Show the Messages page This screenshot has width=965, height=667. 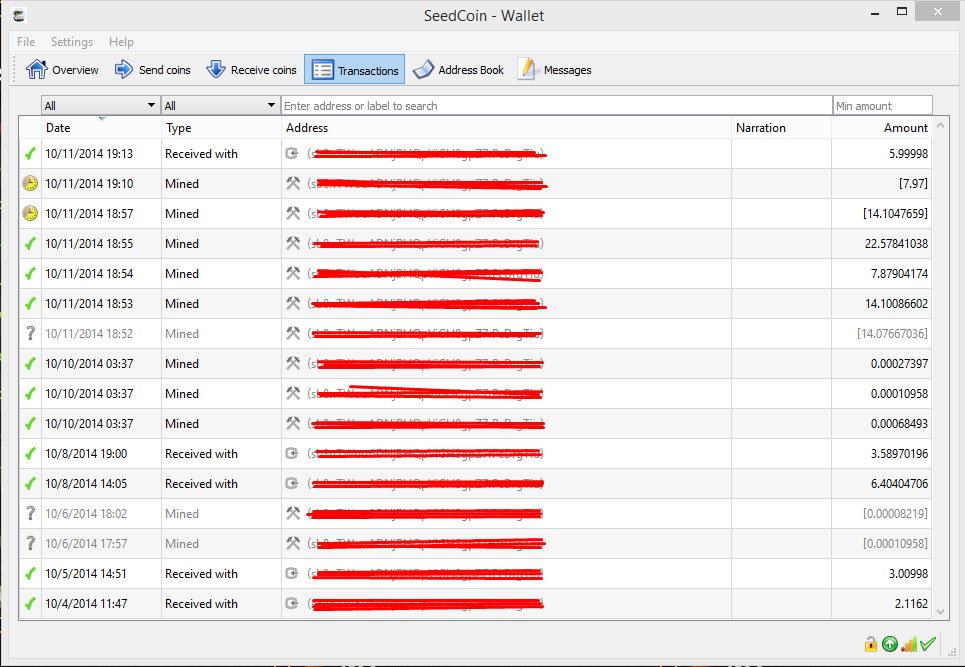coord(555,70)
